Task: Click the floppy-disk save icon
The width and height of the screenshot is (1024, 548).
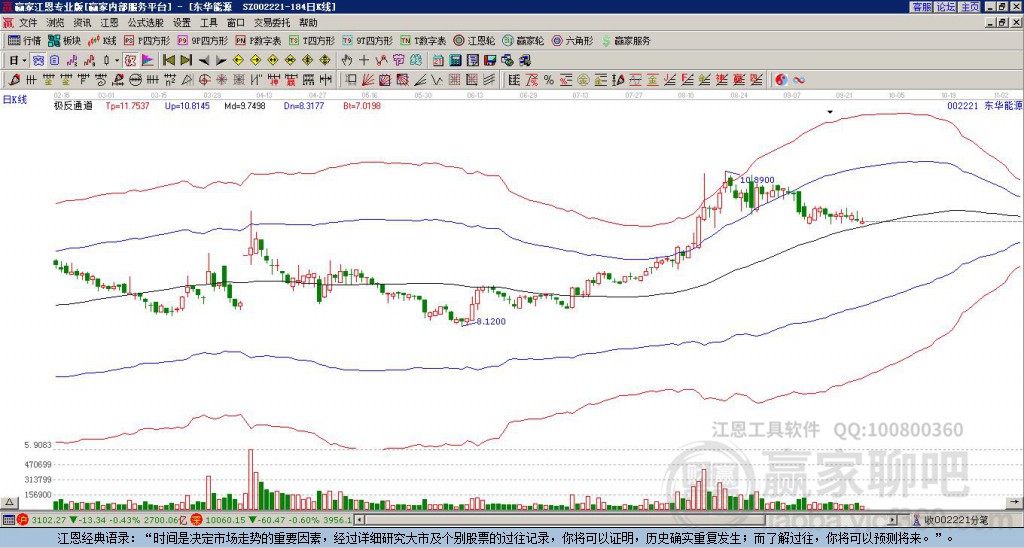Action: point(490,60)
